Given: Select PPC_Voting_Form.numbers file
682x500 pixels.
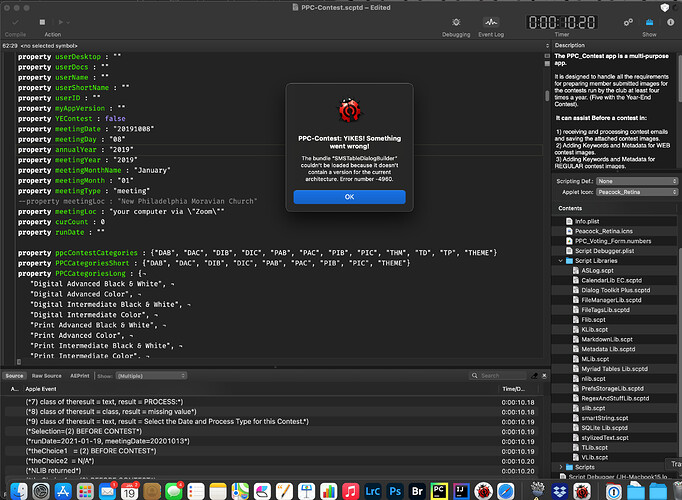Looking at the screenshot, I should (x=615, y=241).
